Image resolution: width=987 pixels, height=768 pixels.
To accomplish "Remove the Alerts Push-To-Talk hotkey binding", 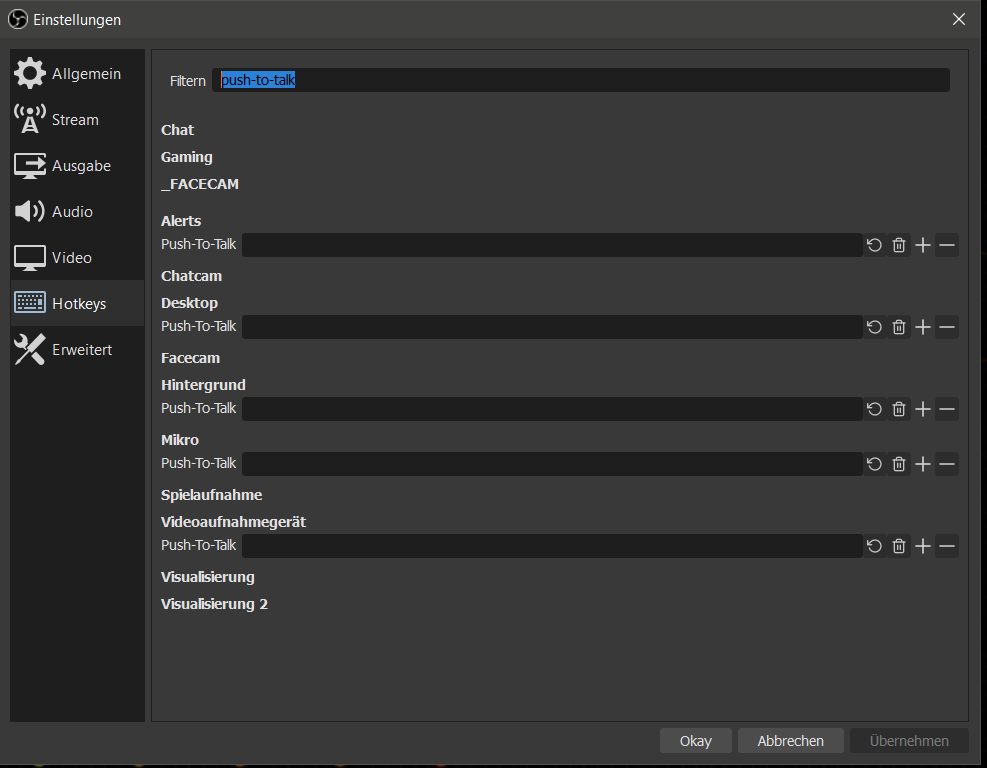I will 947,245.
